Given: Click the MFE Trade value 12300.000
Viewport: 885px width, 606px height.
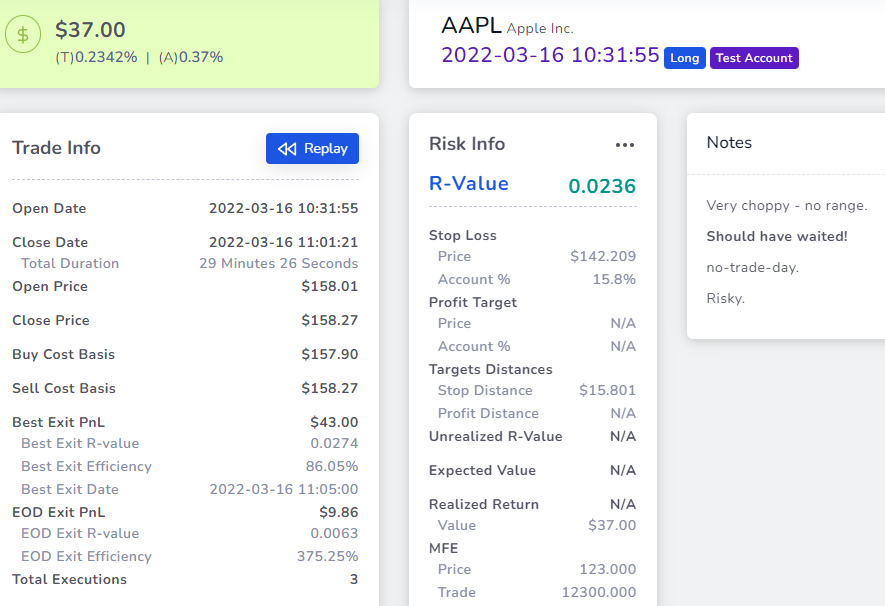Looking at the screenshot, I should (599, 592).
